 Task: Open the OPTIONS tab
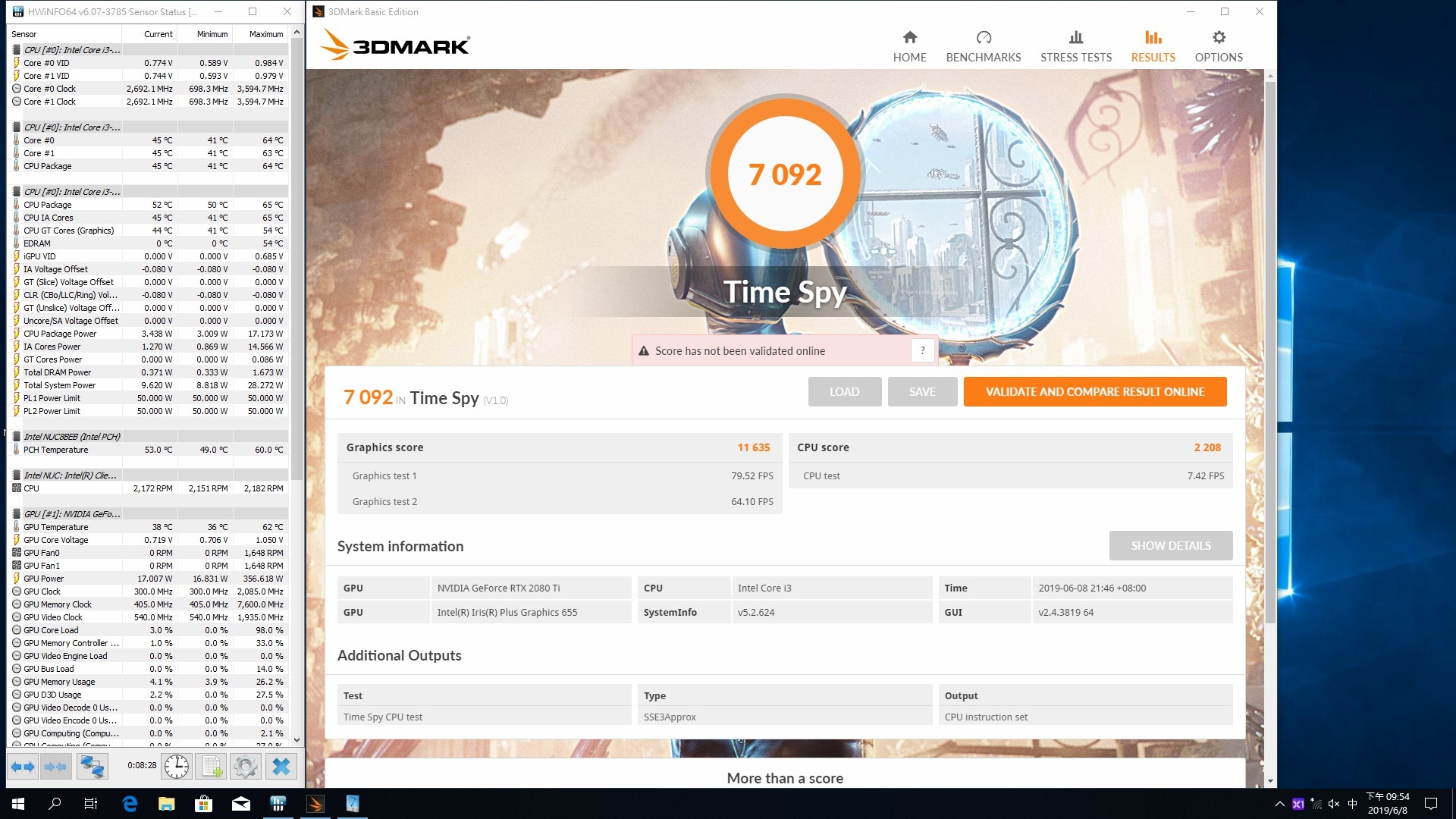pyautogui.click(x=1218, y=46)
